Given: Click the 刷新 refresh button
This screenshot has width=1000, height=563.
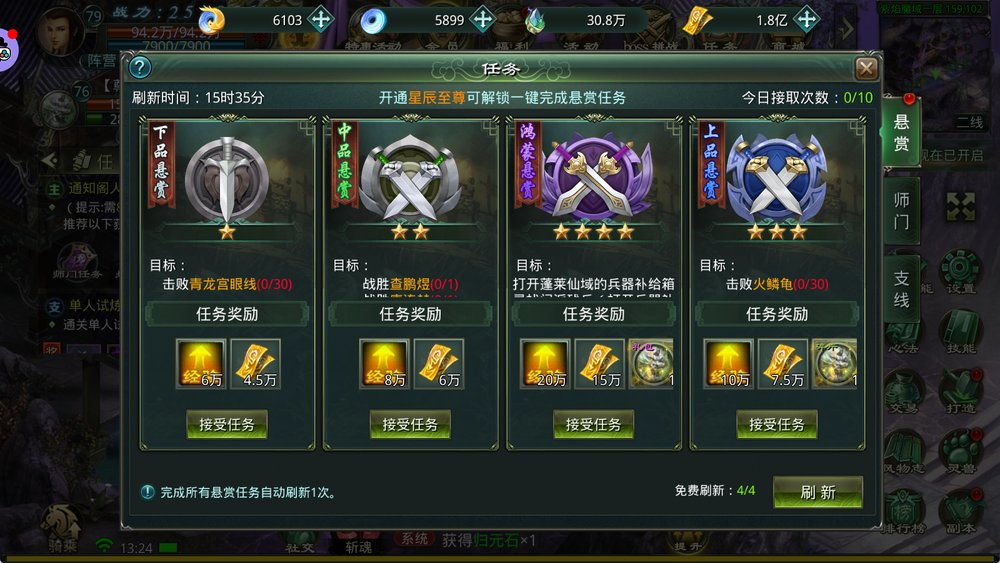Looking at the screenshot, I should tap(818, 492).
